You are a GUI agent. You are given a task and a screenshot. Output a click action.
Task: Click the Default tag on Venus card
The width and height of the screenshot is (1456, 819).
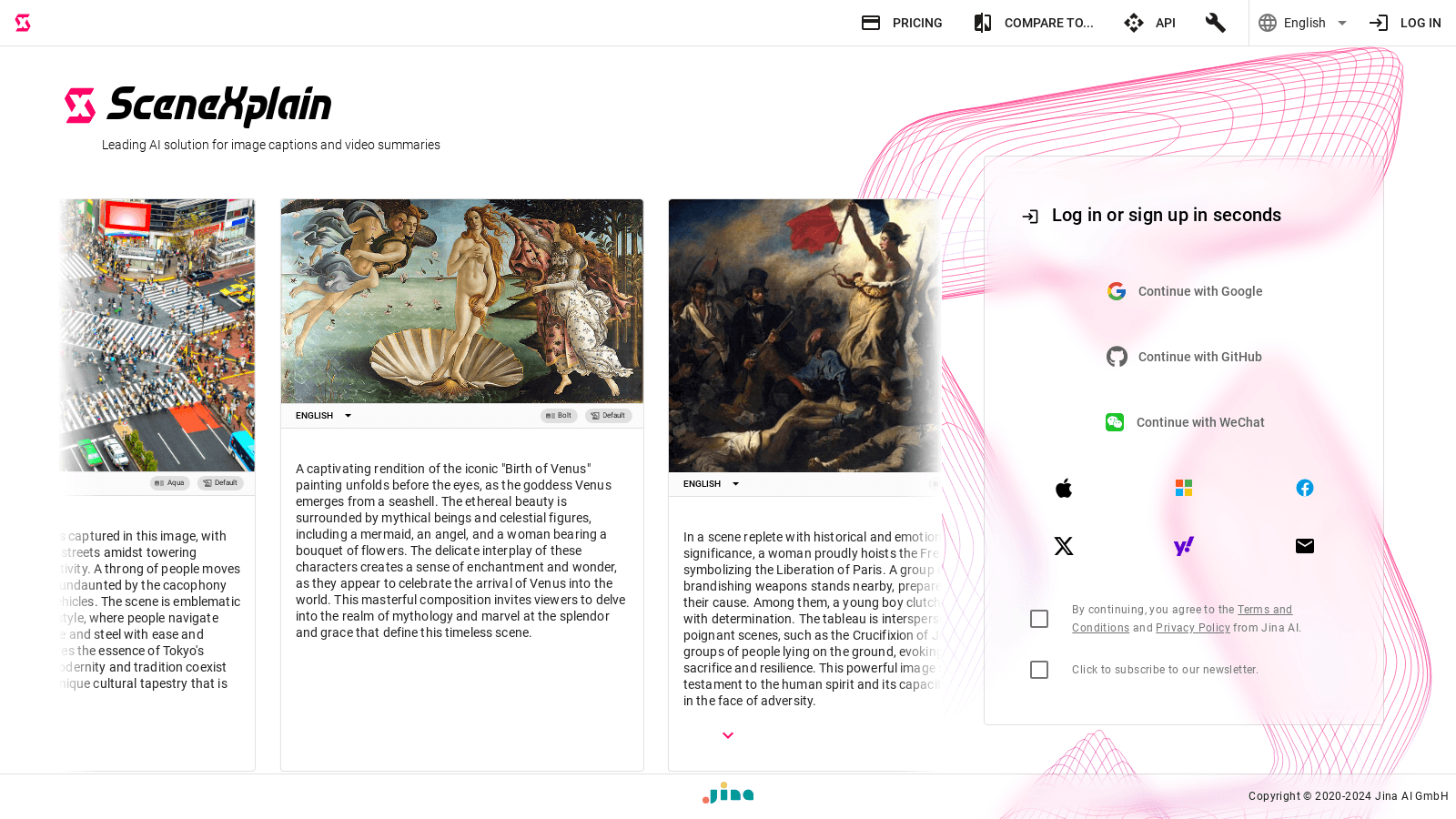pyautogui.click(x=609, y=416)
